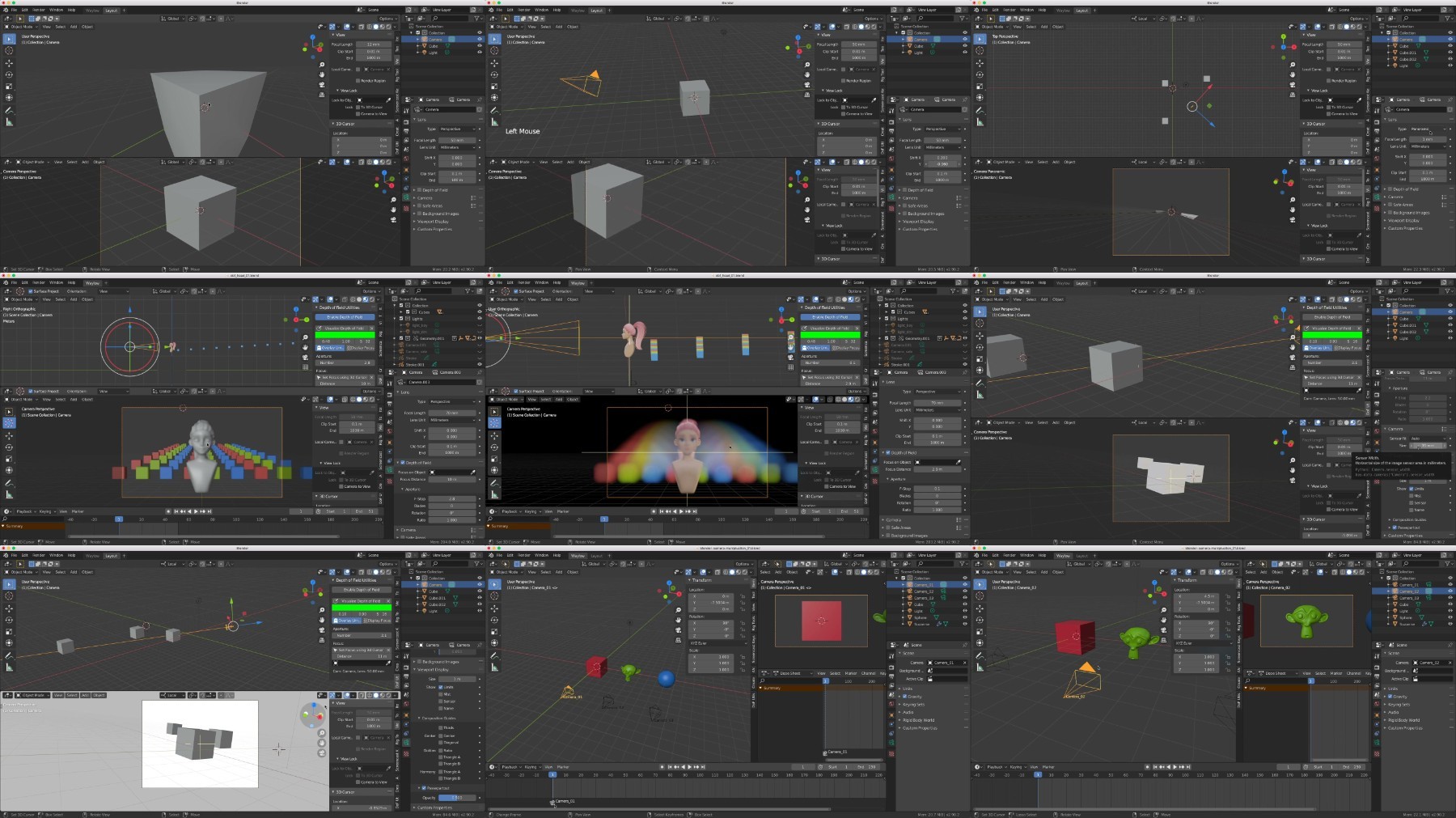This screenshot has height=818, width=1456.
Task: Click Aperture Number slider in pink-haired bust window
Action: click(x=830, y=362)
